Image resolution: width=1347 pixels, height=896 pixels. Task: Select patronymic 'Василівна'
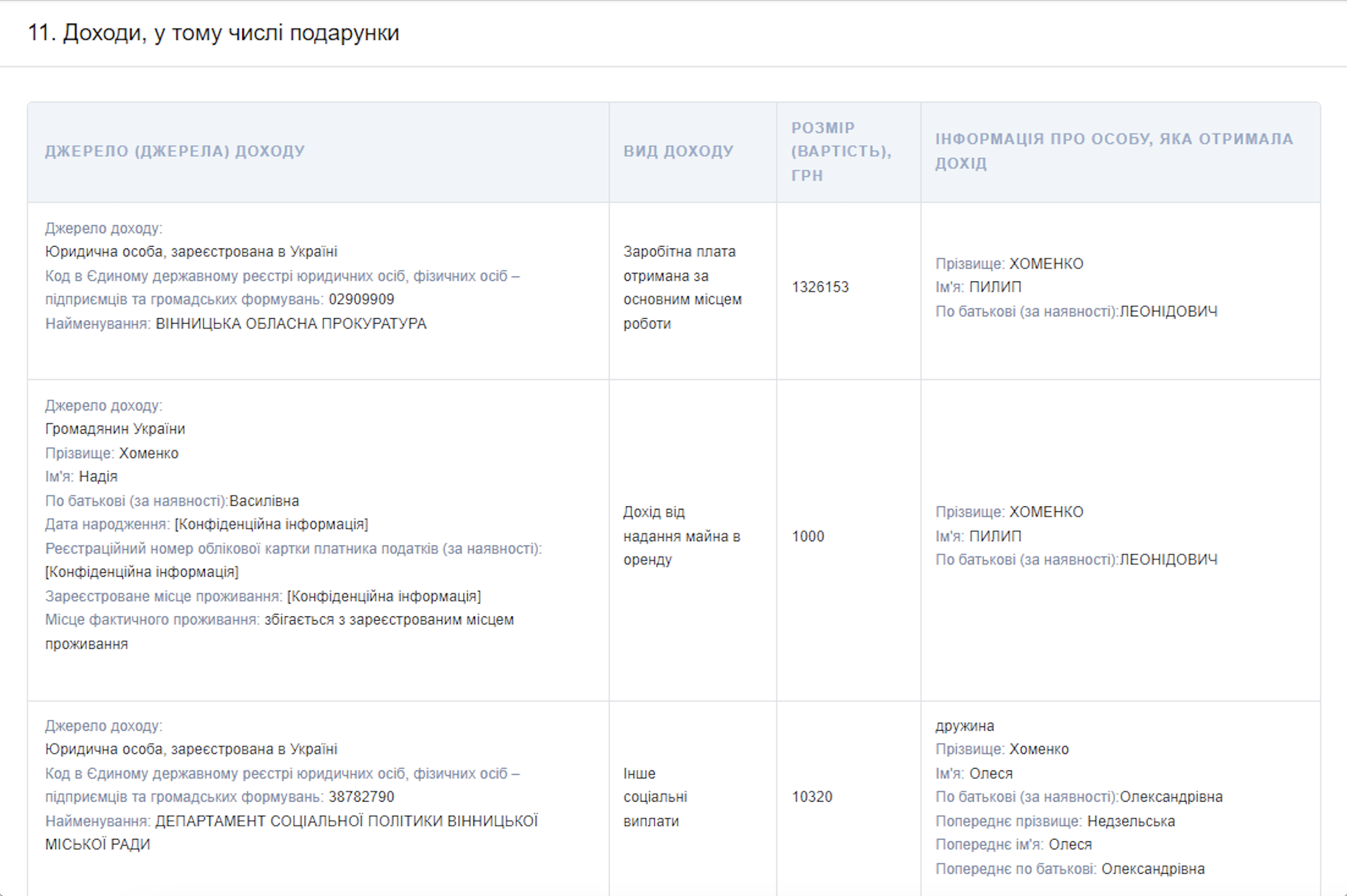[x=264, y=501]
